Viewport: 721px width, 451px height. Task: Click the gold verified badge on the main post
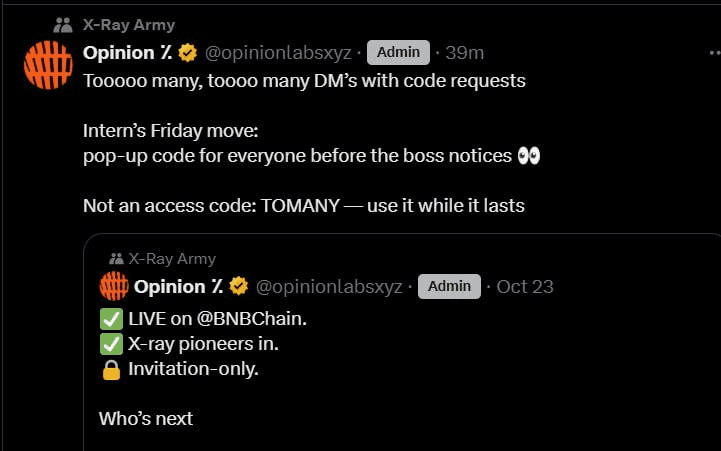point(187,52)
